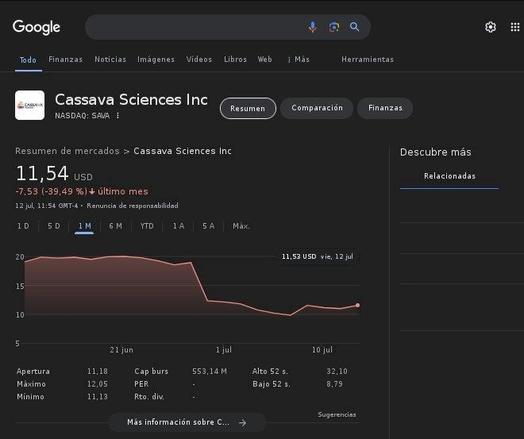The image size is (524, 439).
Task: Click the Máximo value 12,05
Action: click(x=97, y=384)
